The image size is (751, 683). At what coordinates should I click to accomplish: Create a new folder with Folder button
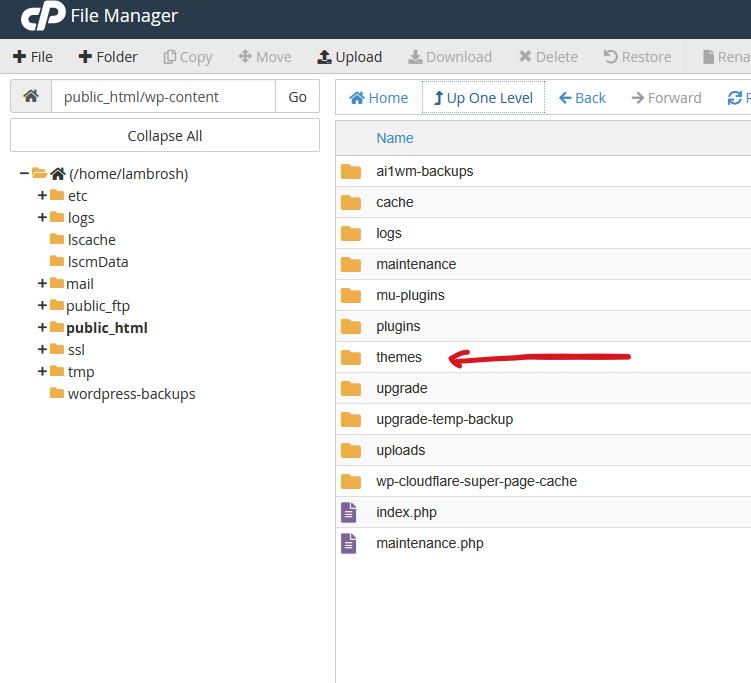coord(108,57)
